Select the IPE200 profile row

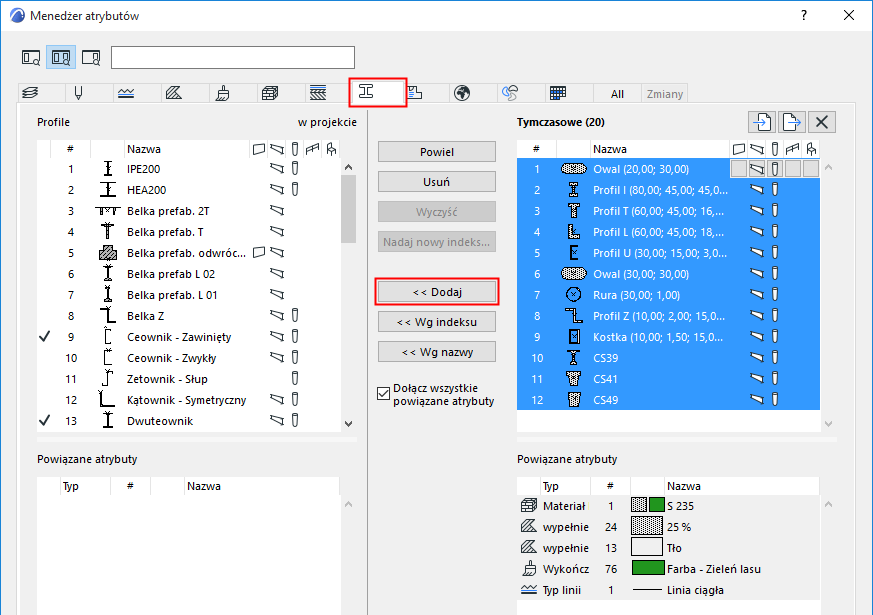click(x=189, y=169)
